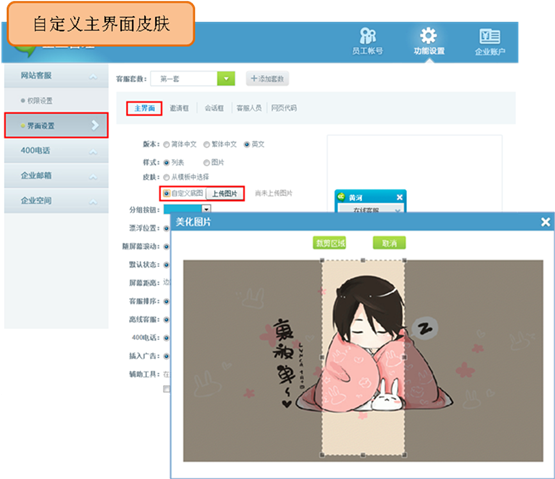Viewport: 555px width, 479px height.
Task: Select the 繁体中文 radio option
Action: click(x=207, y=144)
